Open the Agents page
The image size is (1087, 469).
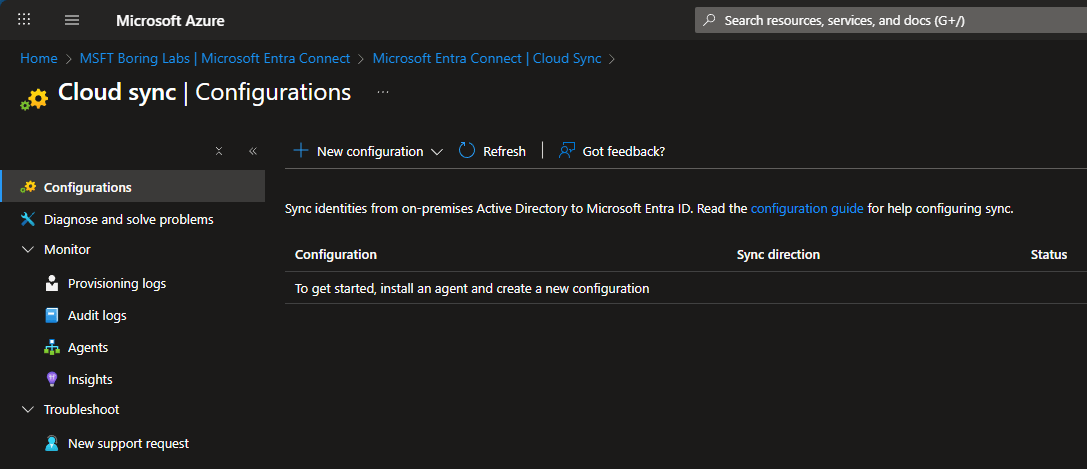88,348
